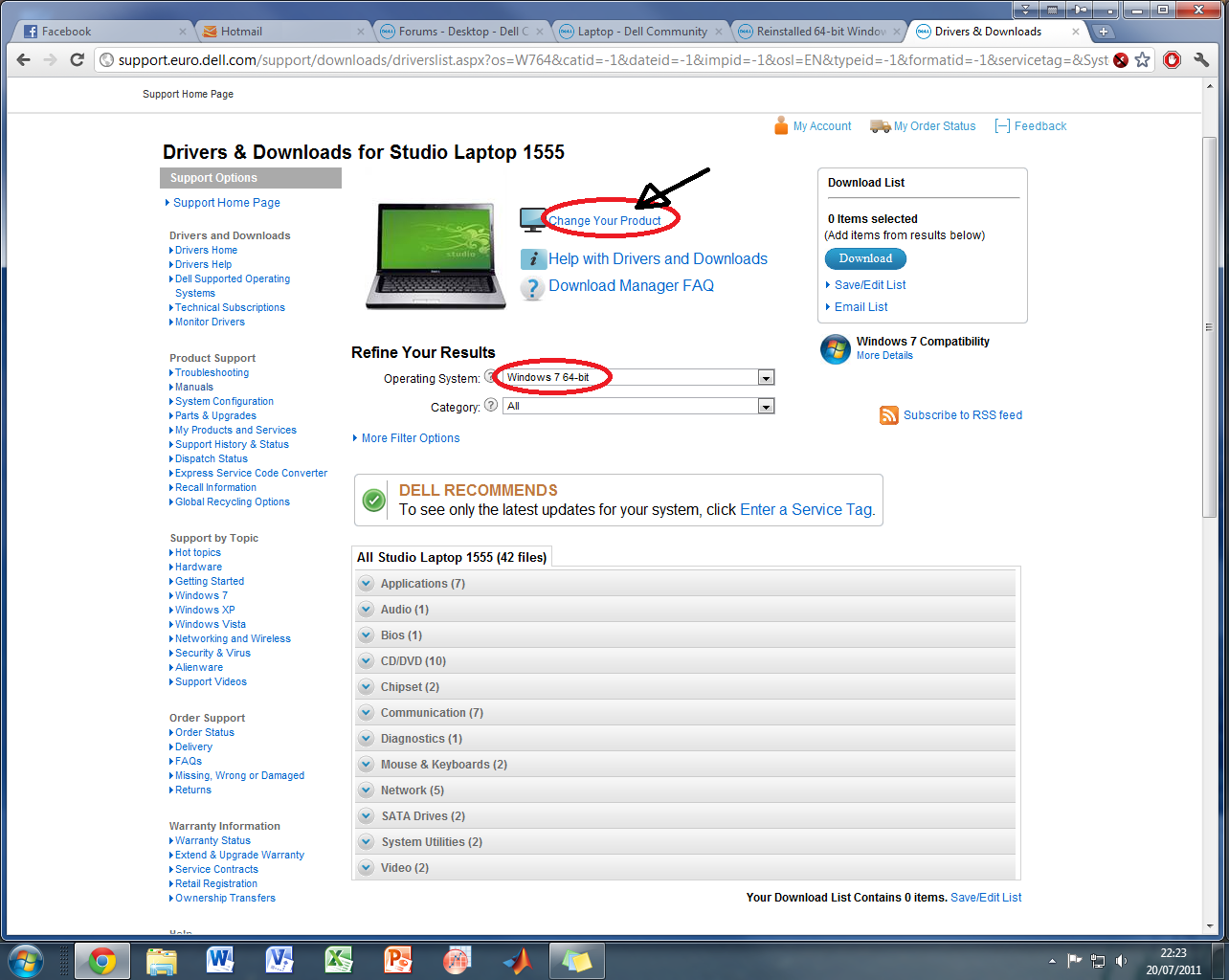The height and width of the screenshot is (980, 1229).
Task: Click the RSS feed orange icon
Action: click(889, 415)
